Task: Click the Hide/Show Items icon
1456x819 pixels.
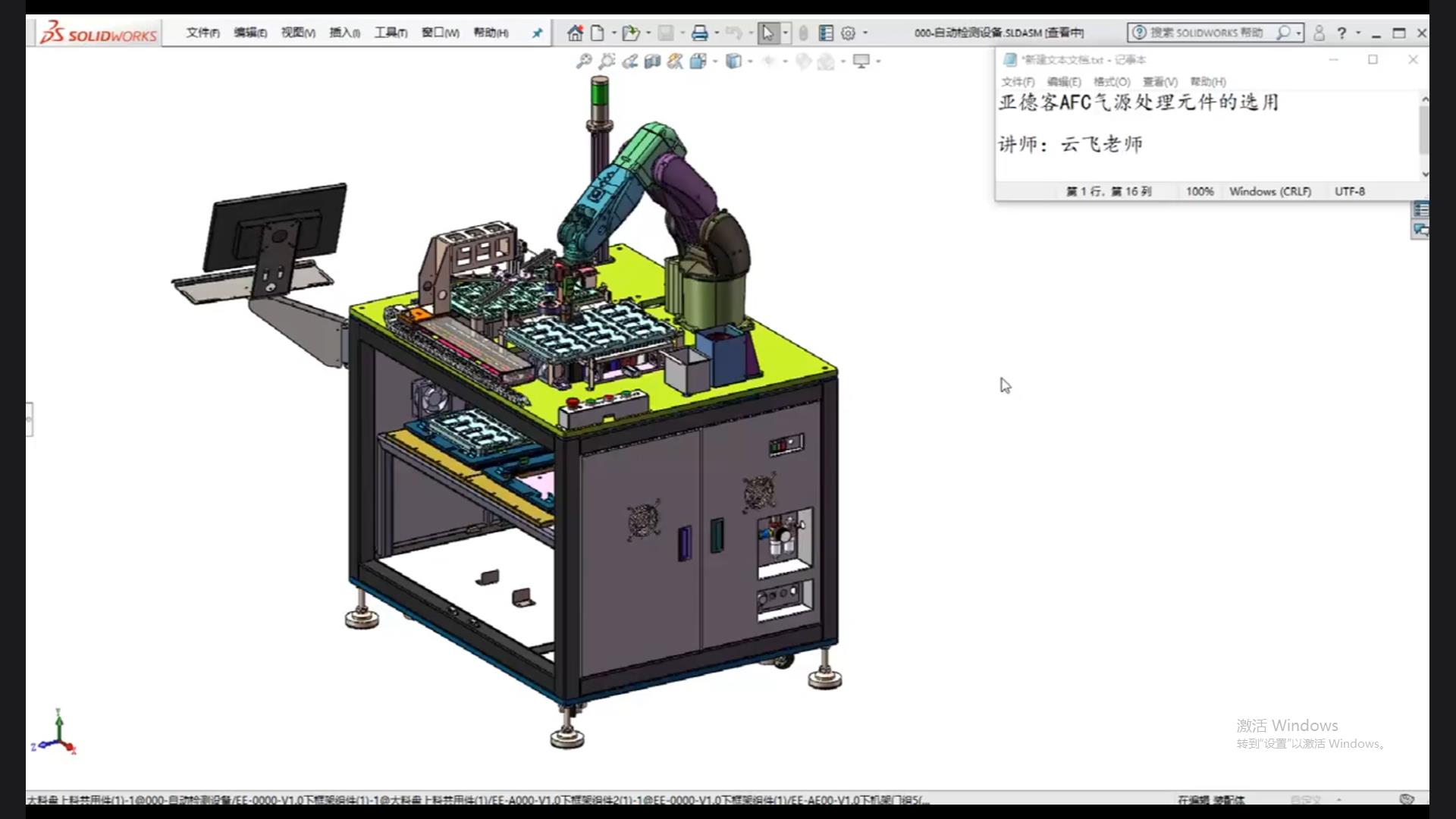Action: (x=769, y=61)
